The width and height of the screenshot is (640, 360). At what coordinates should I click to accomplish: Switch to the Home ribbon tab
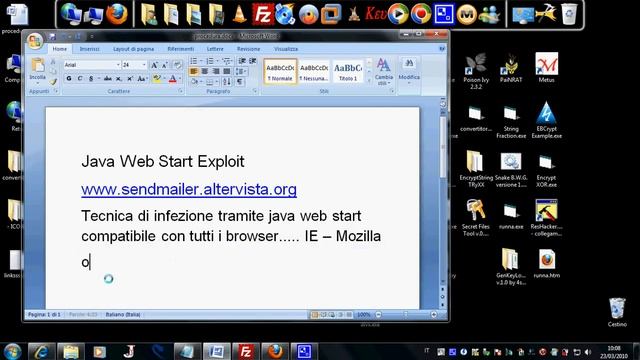click(x=60, y=49)
